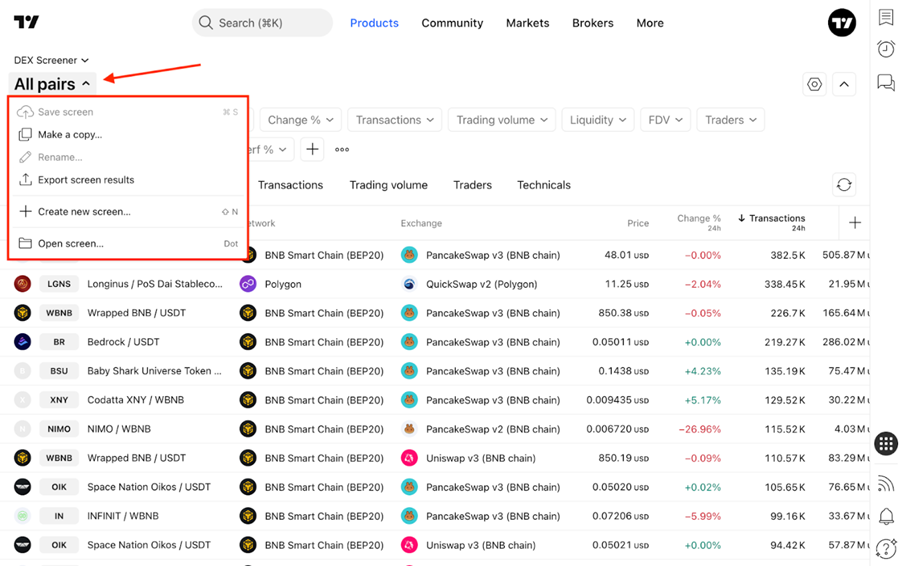
Task: Click the PancakeSwap v2 icon in NIMO row
Action: [x=409, y=429]
